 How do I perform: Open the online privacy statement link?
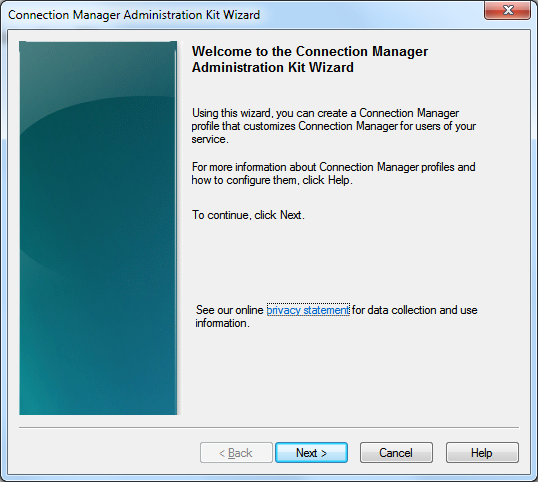pos(308,310)
